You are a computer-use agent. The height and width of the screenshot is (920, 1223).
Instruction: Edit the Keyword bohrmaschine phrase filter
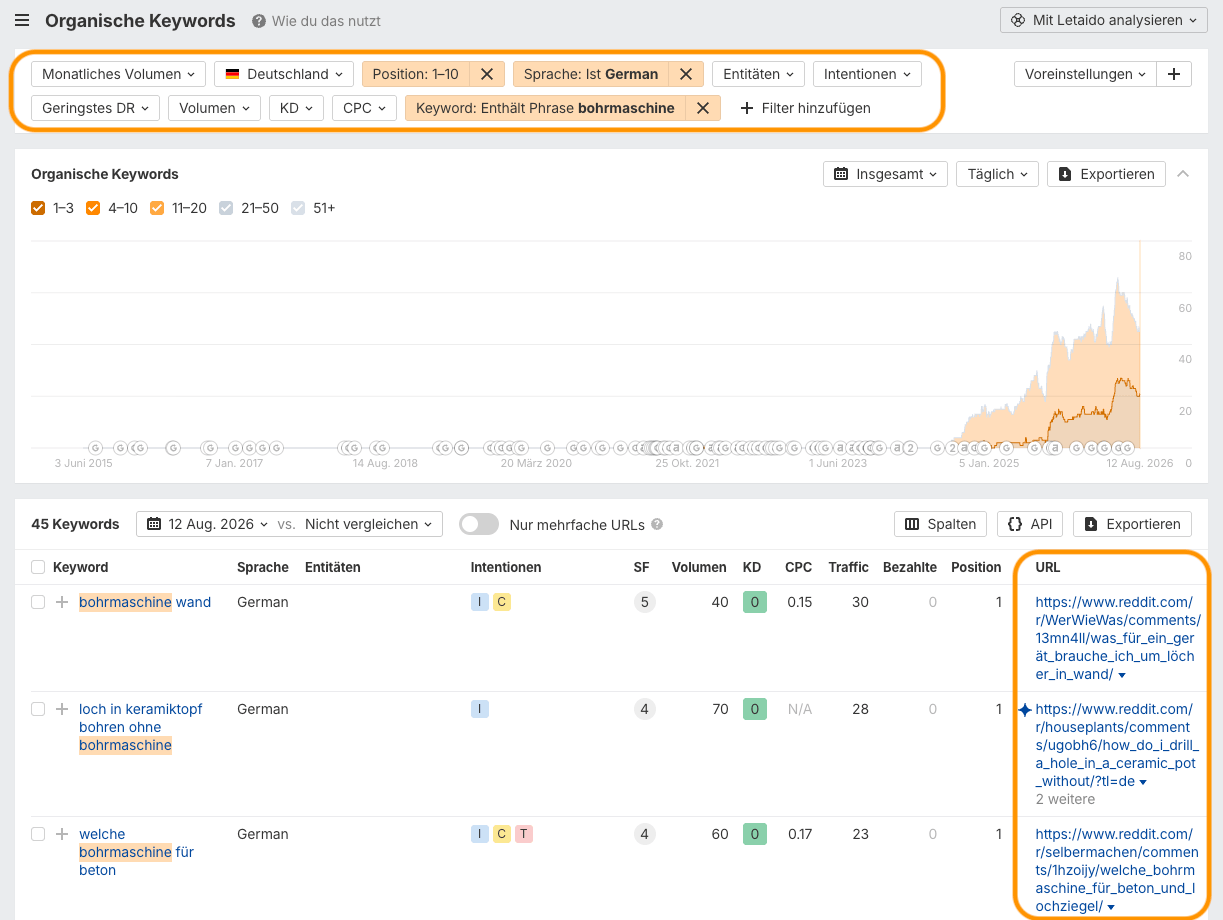point(545,108)
